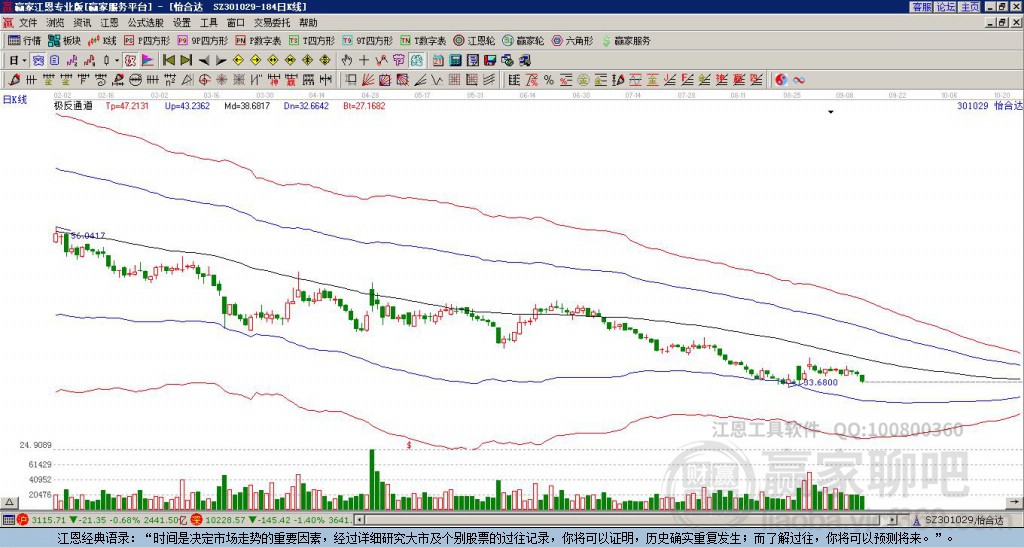The height and width of the screenshot is (548, 1024).
Task: Open the 设置 menu
Action: [182, 23]
